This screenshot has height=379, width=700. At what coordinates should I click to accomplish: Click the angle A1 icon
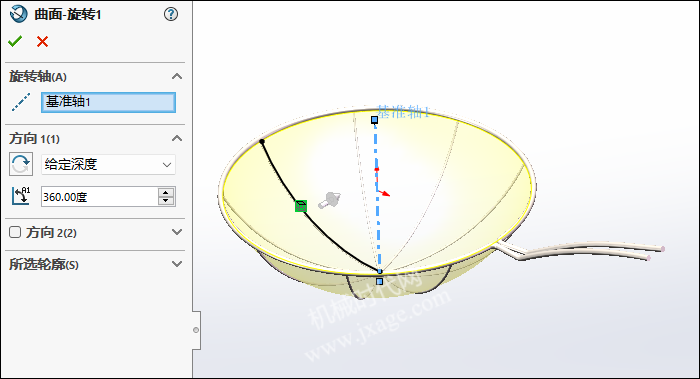[21, 196]
